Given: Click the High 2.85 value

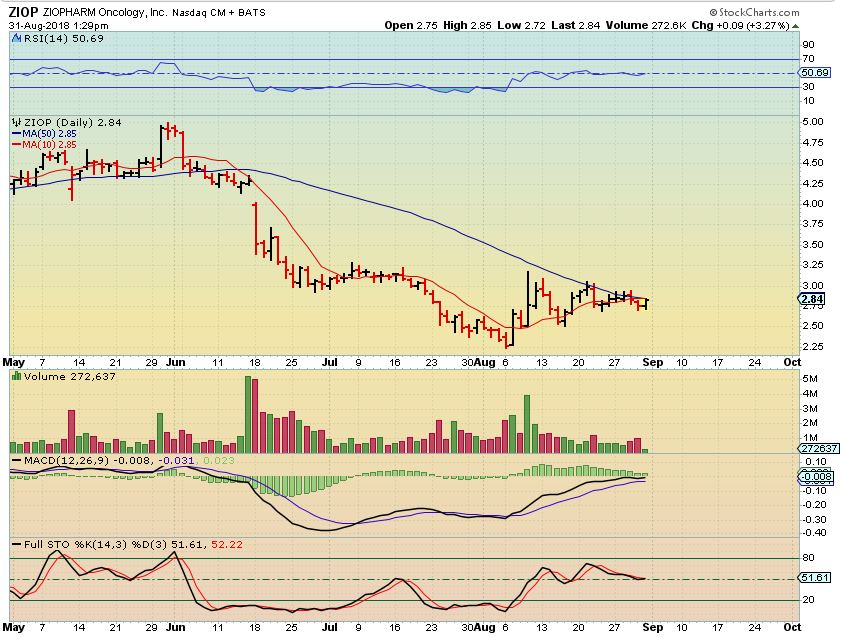Looking at the screenshot, I should point(467,25).
